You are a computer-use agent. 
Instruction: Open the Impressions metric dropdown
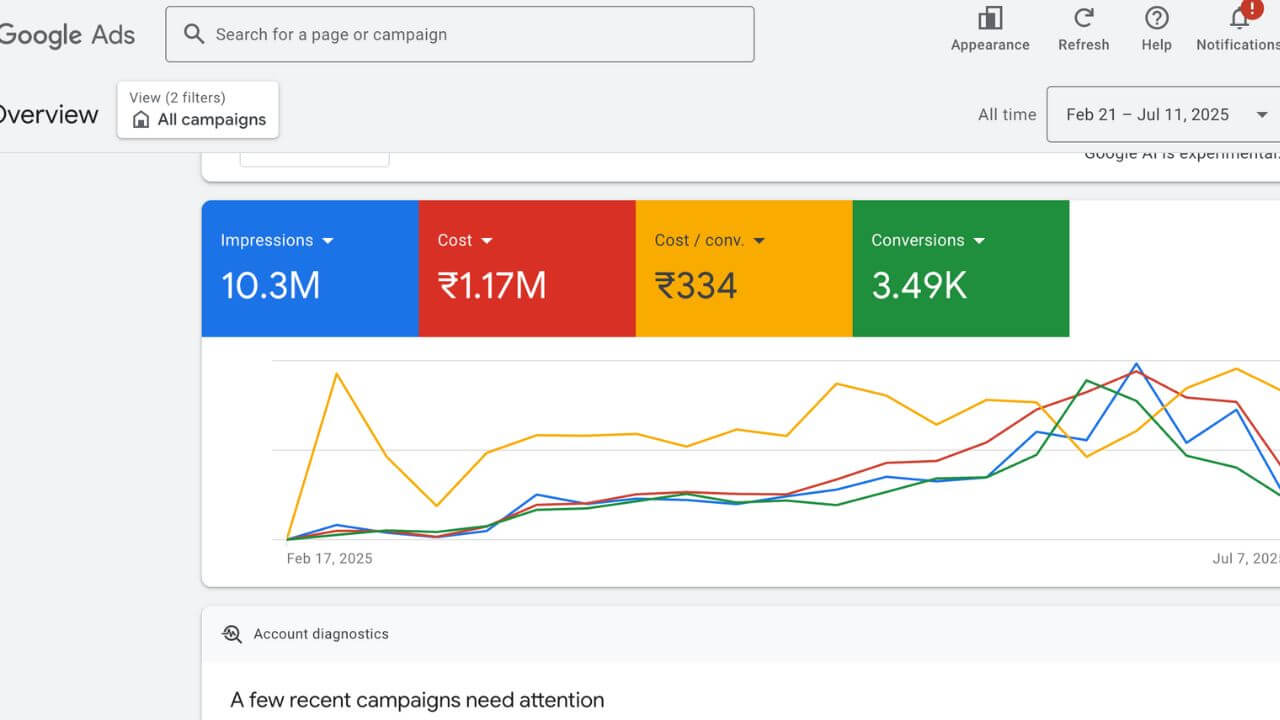[327, 241]
